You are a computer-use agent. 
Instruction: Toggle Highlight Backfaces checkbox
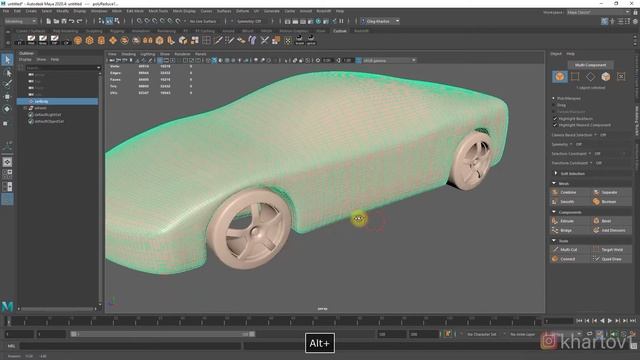click(555, 118)
